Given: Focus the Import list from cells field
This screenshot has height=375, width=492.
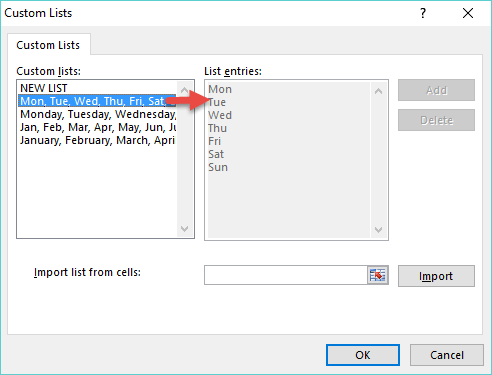Looking at the screenshot, I should [286, 275].
